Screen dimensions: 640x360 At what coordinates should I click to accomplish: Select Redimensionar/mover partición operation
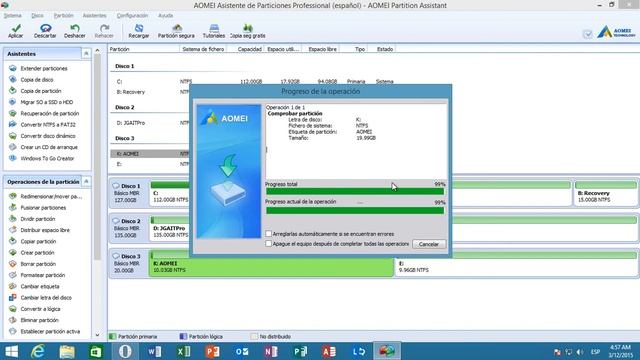51,196
